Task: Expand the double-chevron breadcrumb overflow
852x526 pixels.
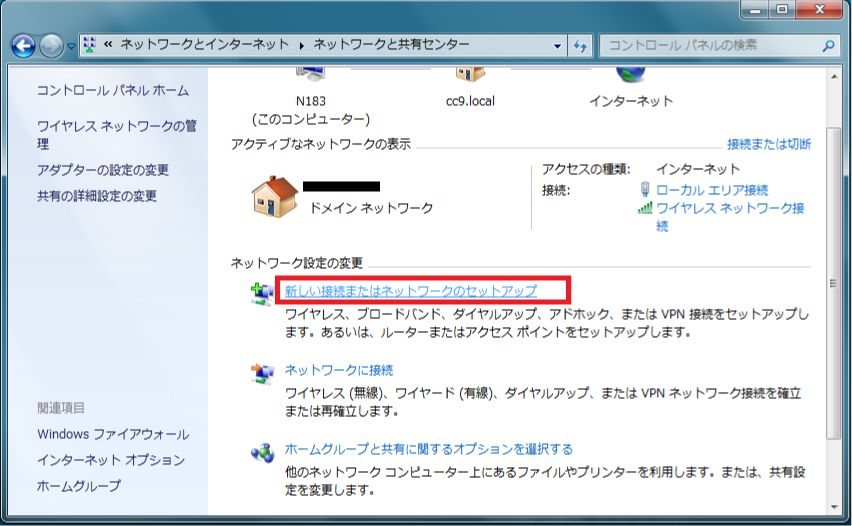Action: [108, 45]
